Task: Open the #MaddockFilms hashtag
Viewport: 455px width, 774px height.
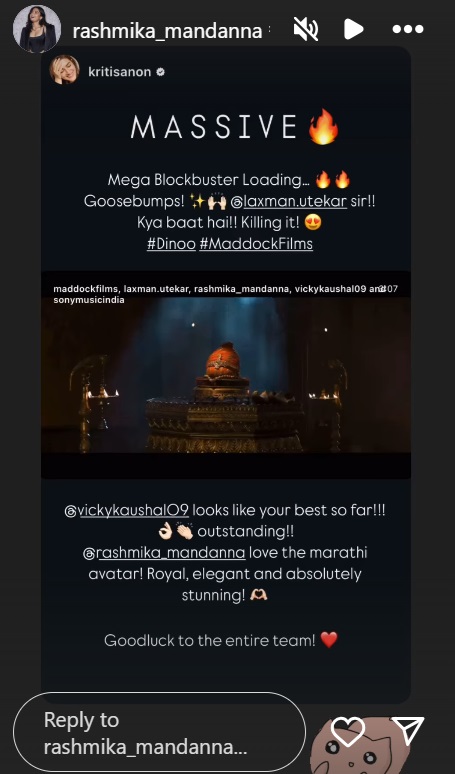Action: click(x=256, y=244)
